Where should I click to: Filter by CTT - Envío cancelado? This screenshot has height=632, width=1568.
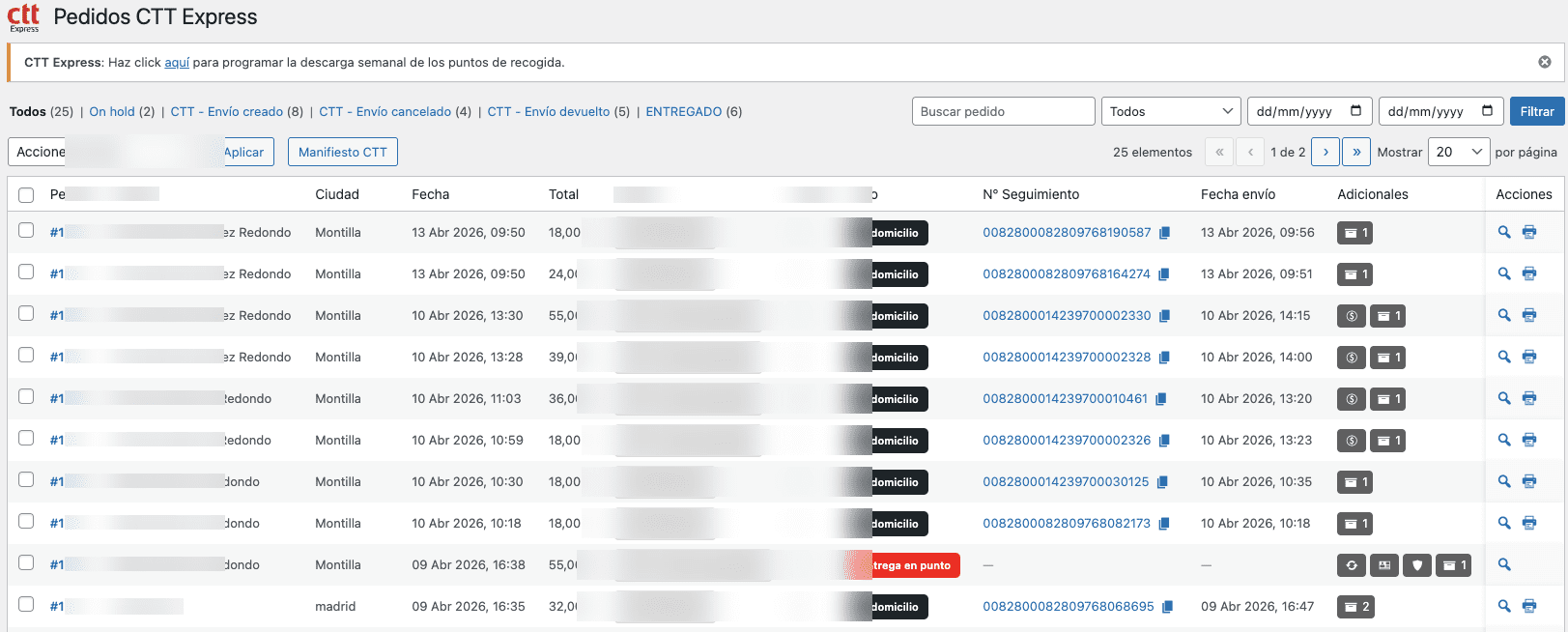(x=385, y=111)
